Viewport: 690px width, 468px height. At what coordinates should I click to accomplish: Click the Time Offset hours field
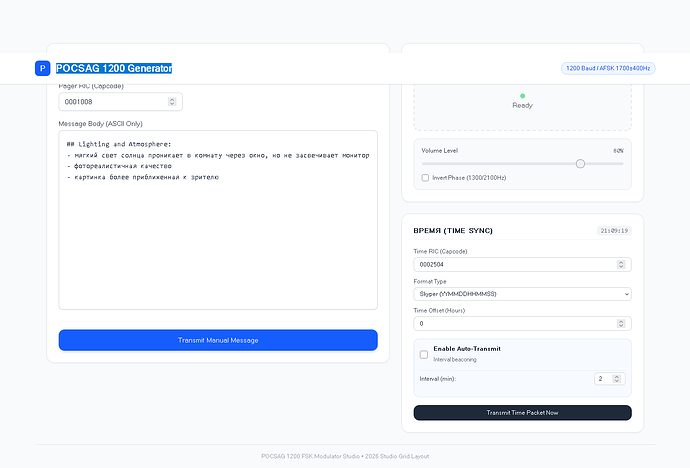coord(522,323)
